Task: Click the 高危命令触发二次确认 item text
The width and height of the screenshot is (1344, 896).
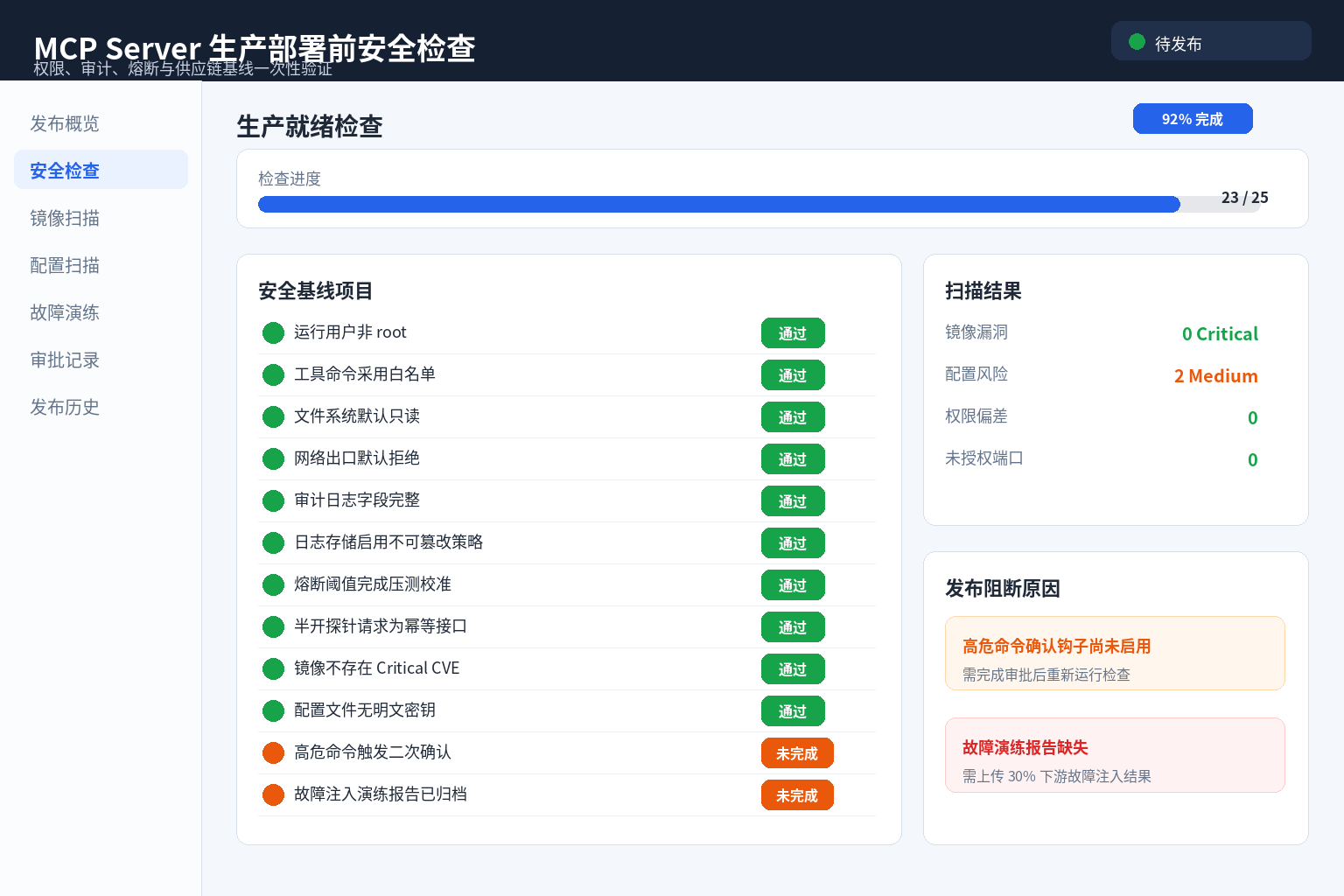Action: point(373,752)
